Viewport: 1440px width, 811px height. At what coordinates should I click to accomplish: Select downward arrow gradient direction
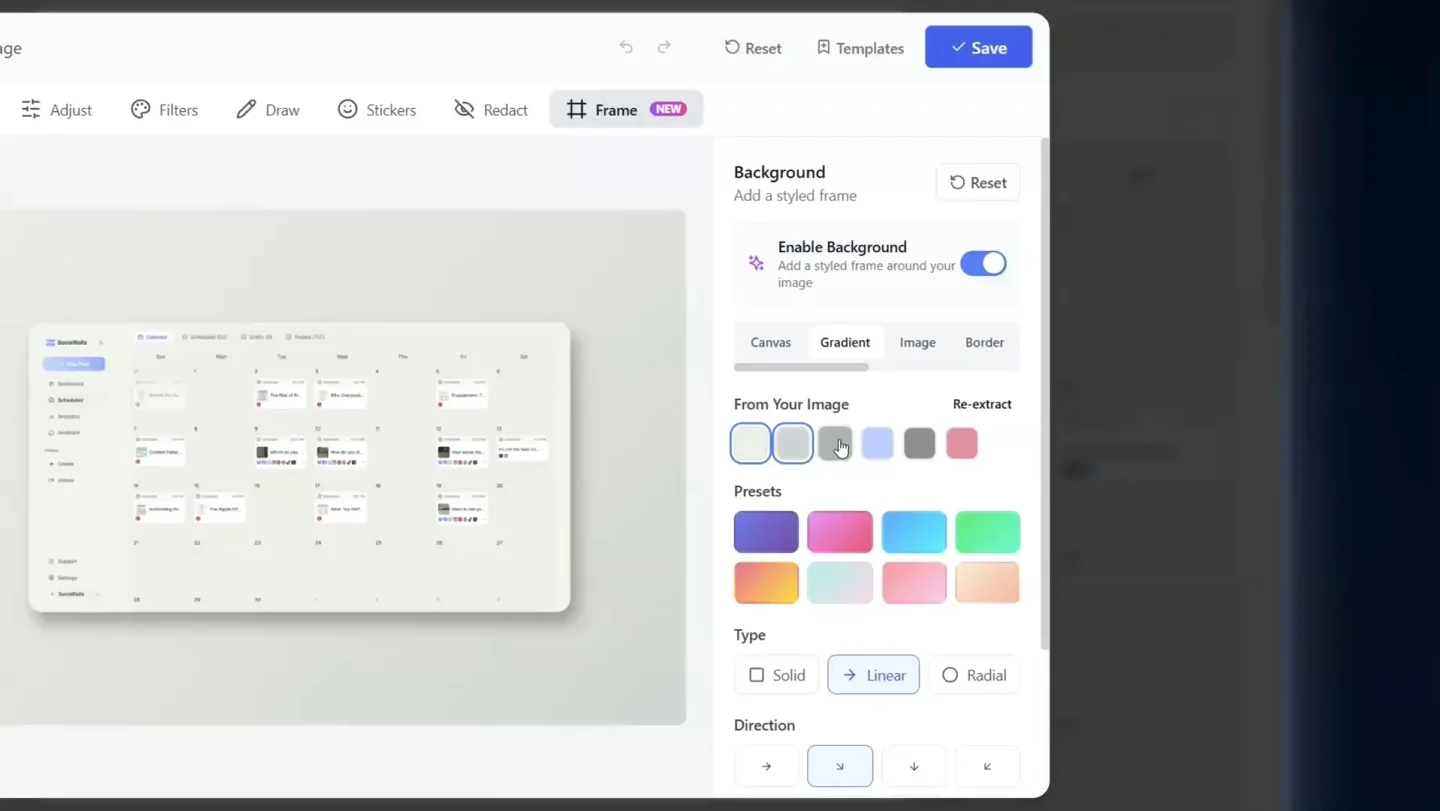pos(913,766)
